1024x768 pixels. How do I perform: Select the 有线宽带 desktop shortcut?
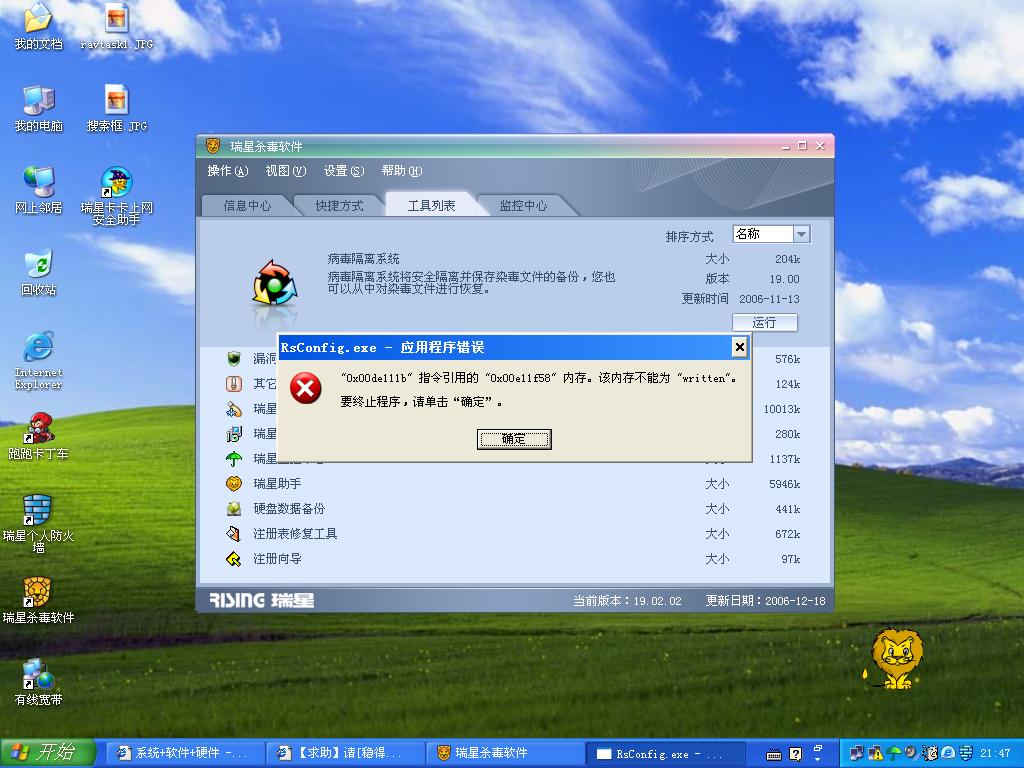click(38, 682)
